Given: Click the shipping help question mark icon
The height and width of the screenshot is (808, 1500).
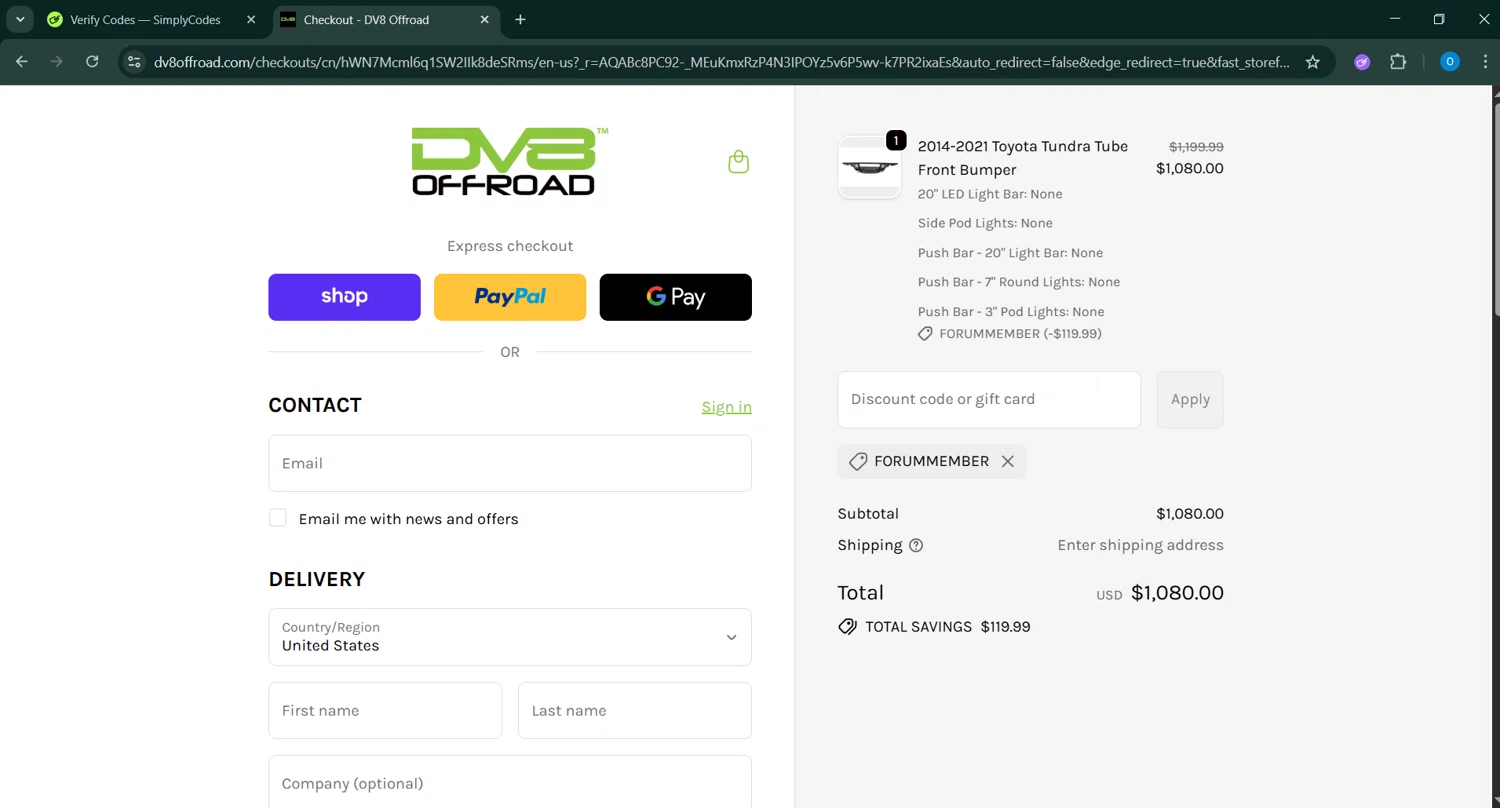Looking at the screenshot, I should (x=916, y=545).
